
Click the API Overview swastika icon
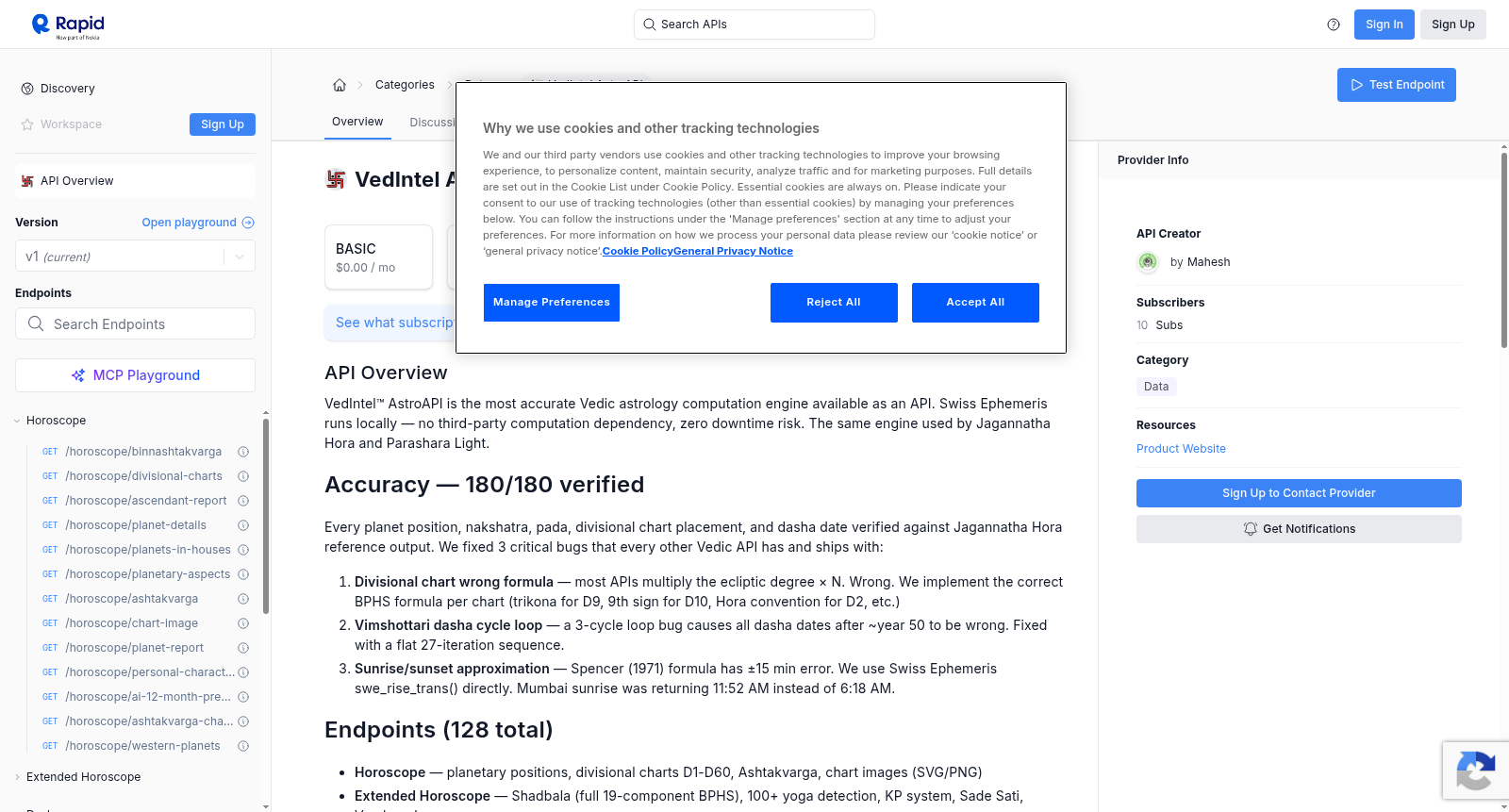[x=27, y=181]
